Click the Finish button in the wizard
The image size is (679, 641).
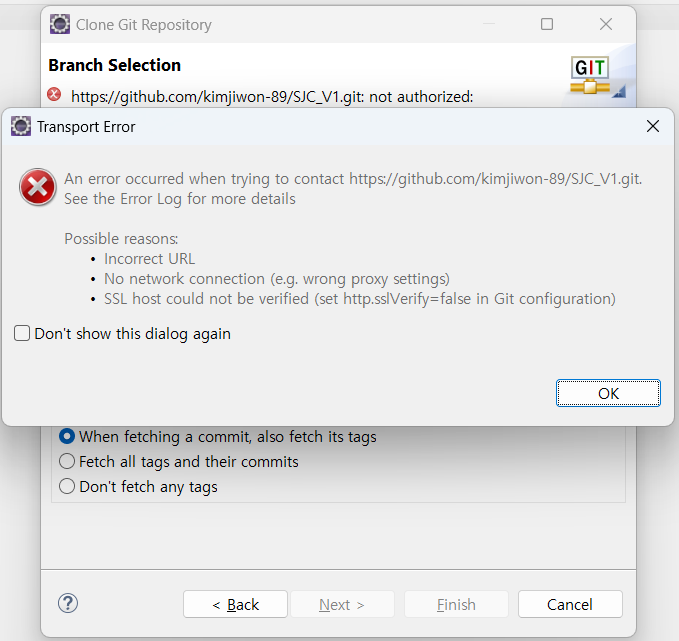(456, 604)
